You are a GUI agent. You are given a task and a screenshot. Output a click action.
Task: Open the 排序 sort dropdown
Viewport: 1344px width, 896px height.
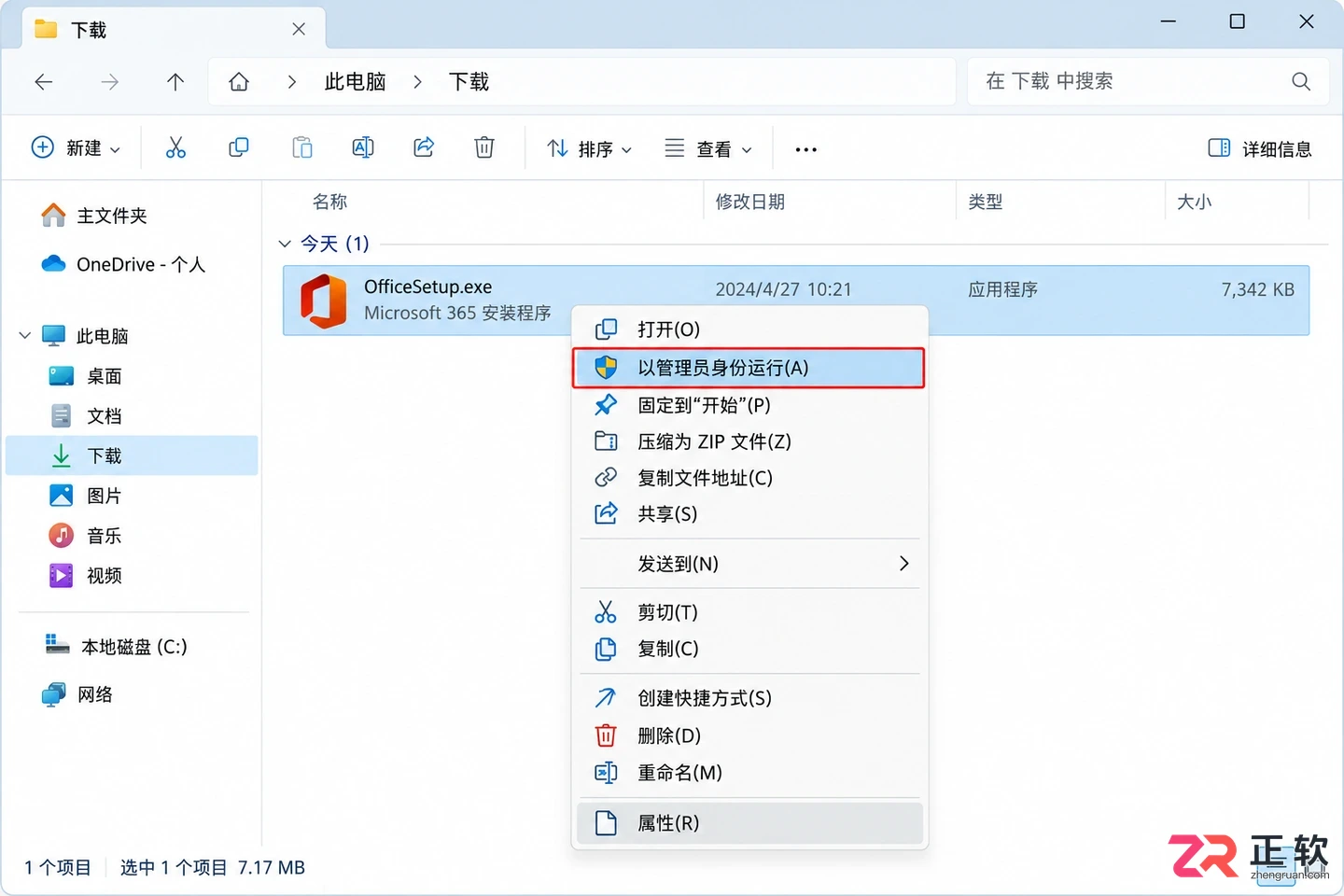pos(590,148)
